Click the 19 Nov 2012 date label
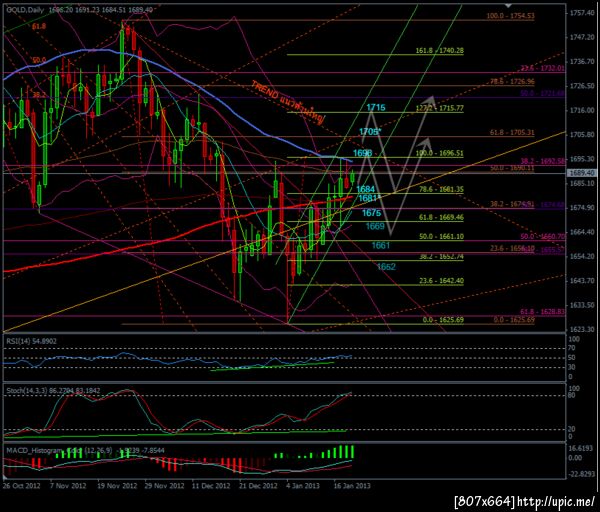This screenshot has height=512, width=600. pos(117,486)
